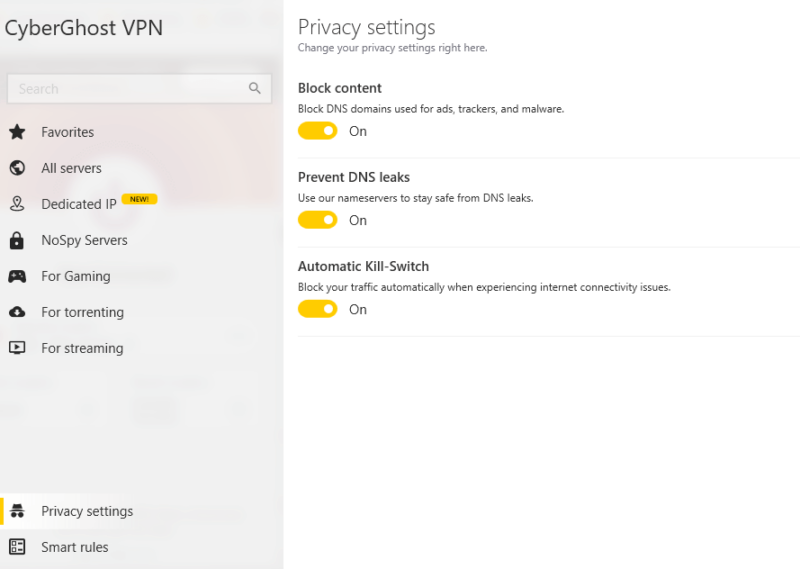The image size is (800, 569).
Task: Click the yellow NEW! badge
Action: point(139,199)
